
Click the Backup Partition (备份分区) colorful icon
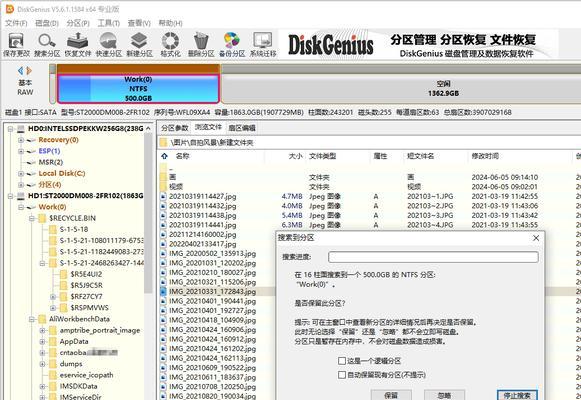pyautogui.click(x=232, y=41)
